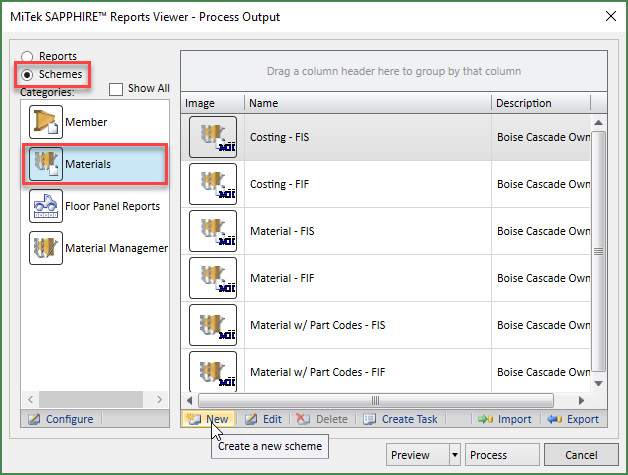
Task: Click the Costing - FIF scheme image
Action: pyautogui.click(x=213, y=184)
